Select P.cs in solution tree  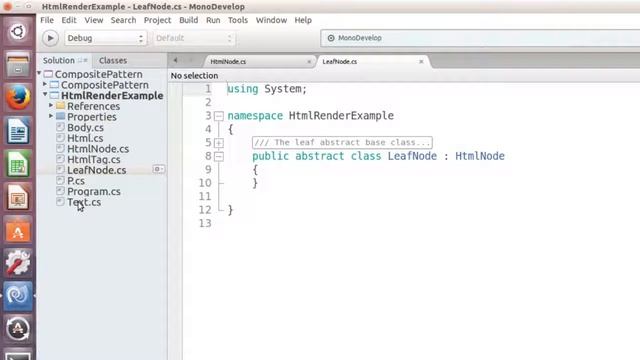pyautogui.click(x=76, y=180)
